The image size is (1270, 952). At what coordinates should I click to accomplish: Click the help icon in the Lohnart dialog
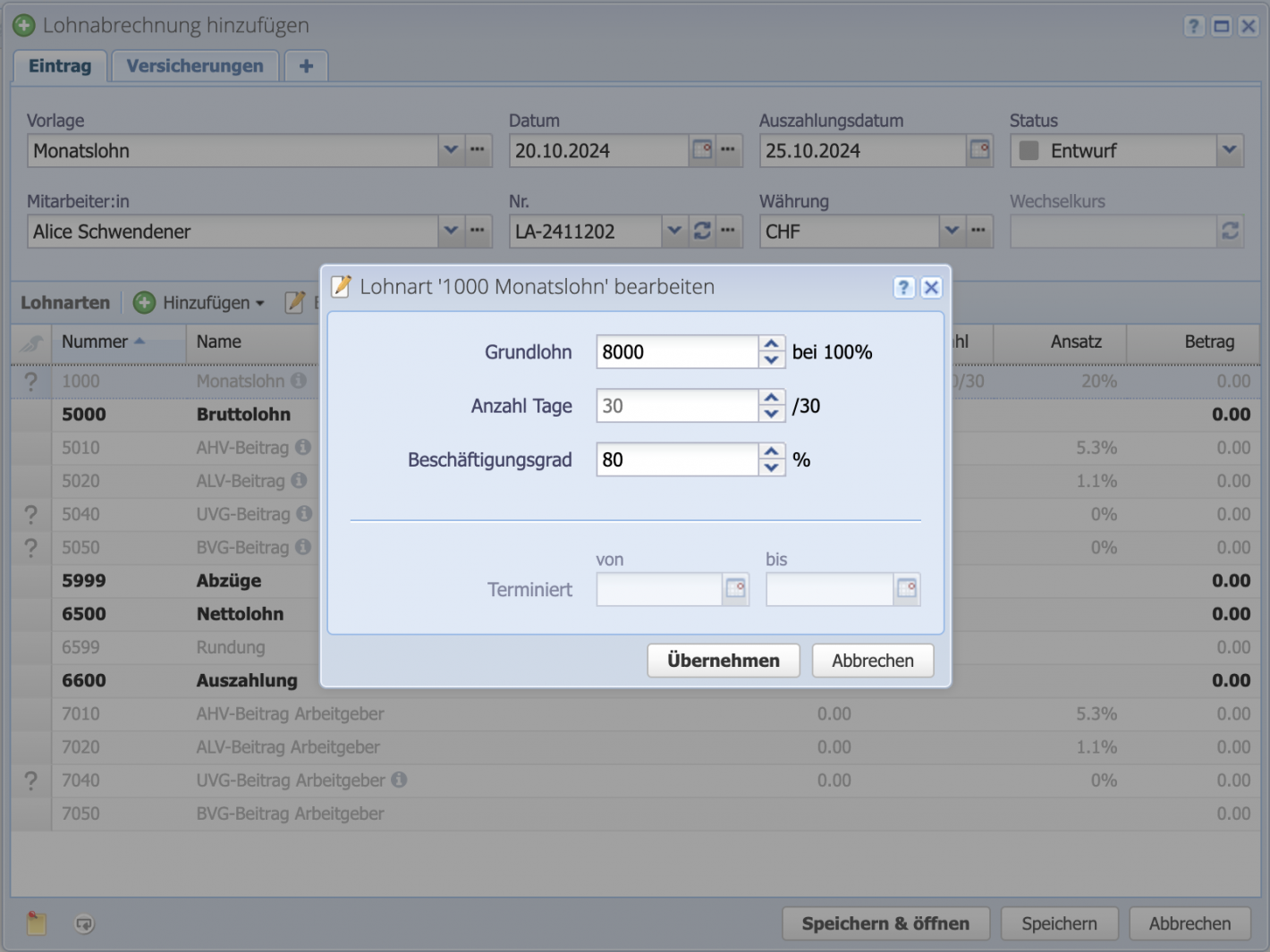click(903, 287)
